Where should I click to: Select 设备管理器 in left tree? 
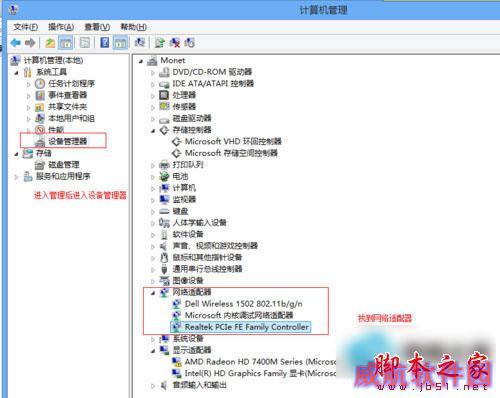tap(68, 141)
